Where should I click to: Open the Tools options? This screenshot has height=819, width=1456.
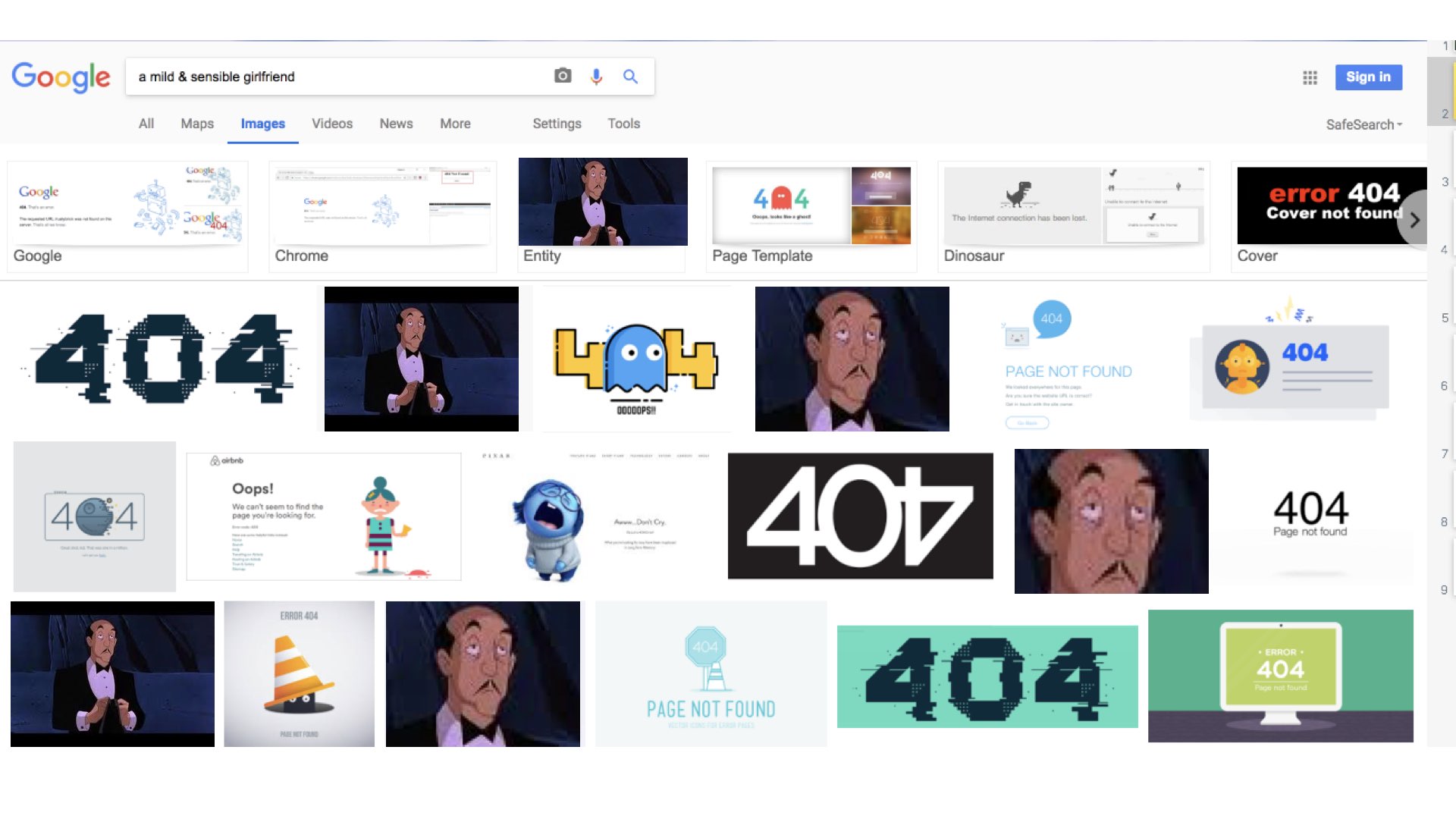pyautogui.click(x=623, y=124)
